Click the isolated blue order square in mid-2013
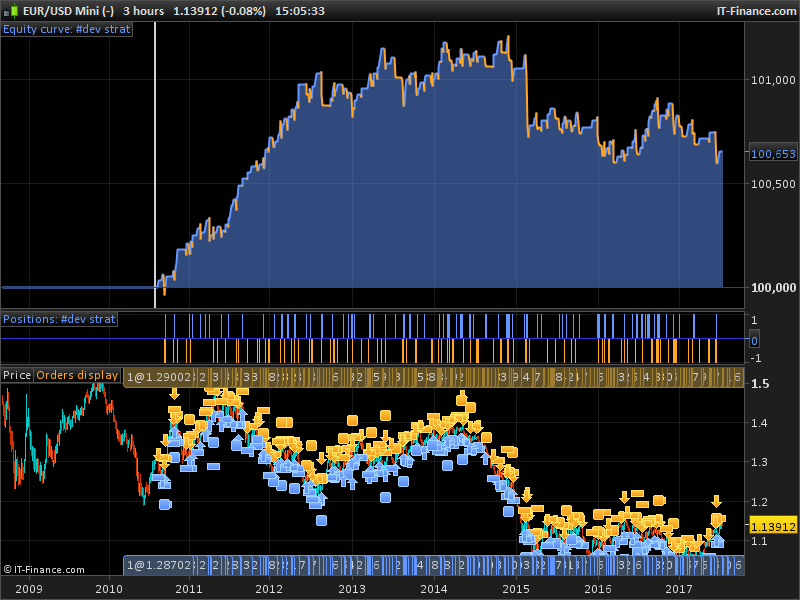Image resolution: width=800 pixels, height=600 pixels. pyautogui.click(x=386, y=497)
